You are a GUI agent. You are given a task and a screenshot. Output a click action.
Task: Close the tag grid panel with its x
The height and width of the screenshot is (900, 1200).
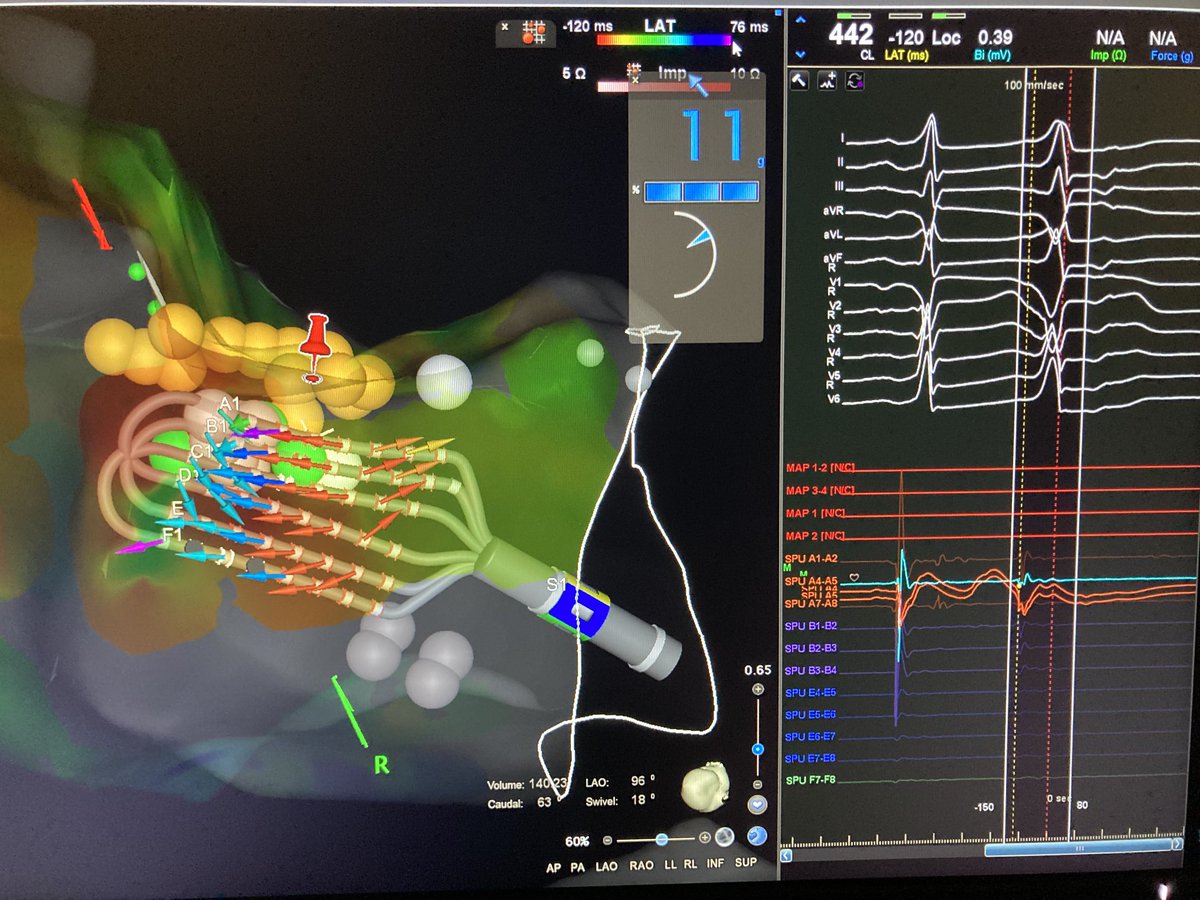tap(506, 27)
